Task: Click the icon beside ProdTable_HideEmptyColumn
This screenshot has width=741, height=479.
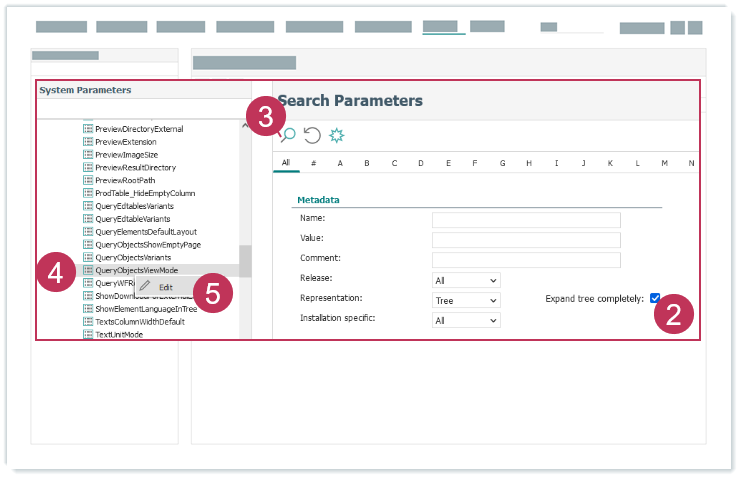Action: [87, 193]
